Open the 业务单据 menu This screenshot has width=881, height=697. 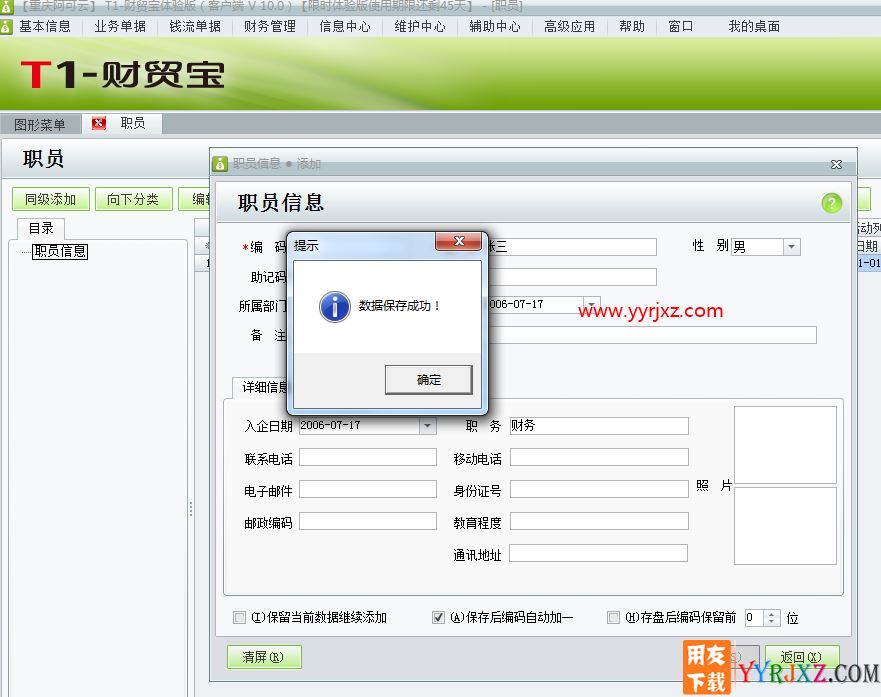120,26
